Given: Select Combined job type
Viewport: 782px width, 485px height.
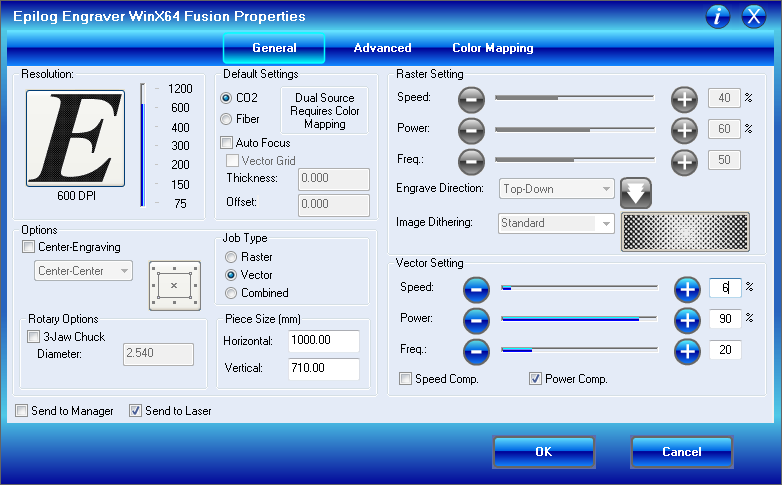Looking at the screenshot, I should pyautogui.click(x=230, y=293).
